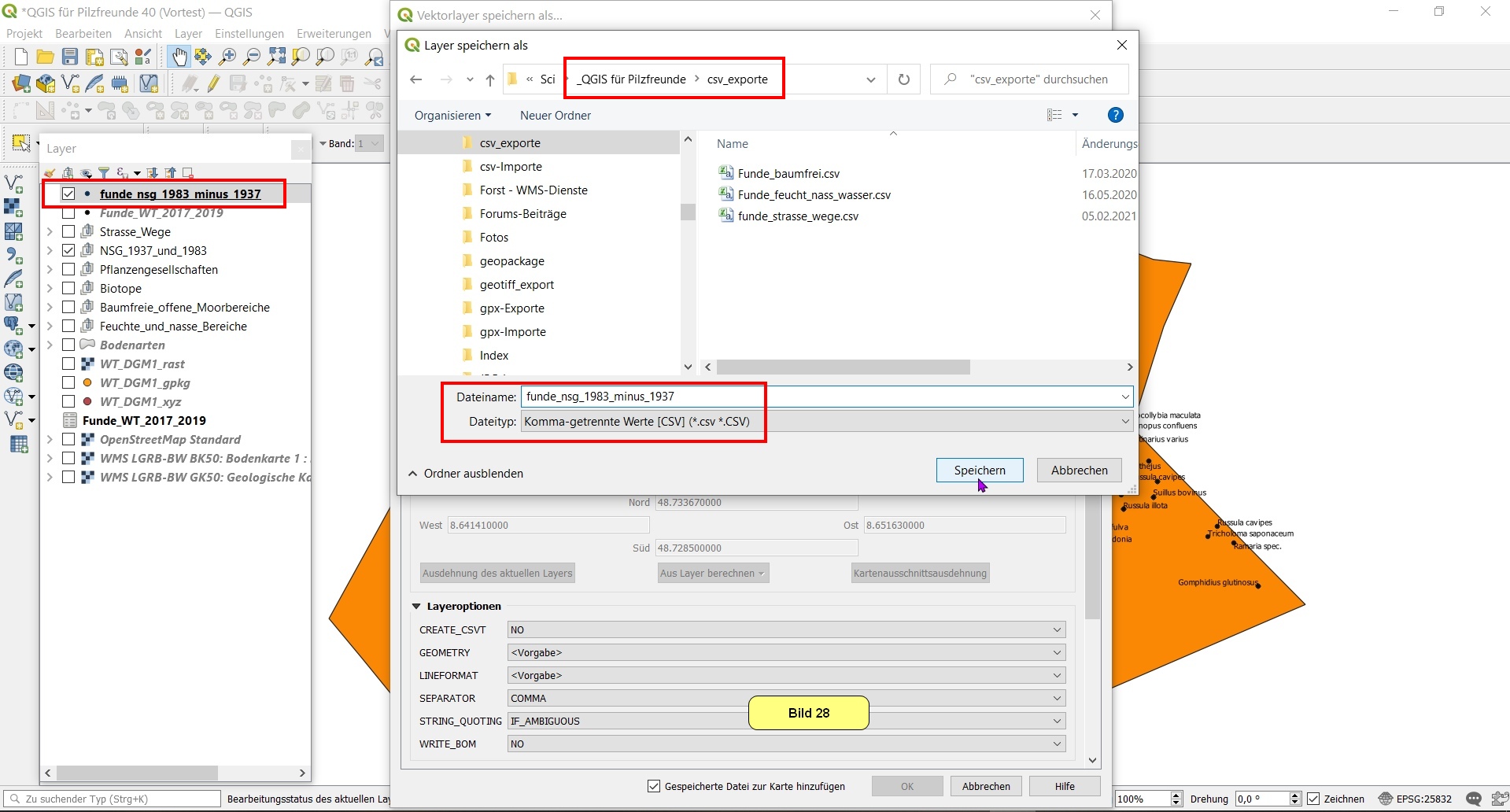Refresh the csv_exporte folder listing
Image resolution: width=1510 pixels, height=812 pixels.
pyautogui.click(x=903, y=79)
